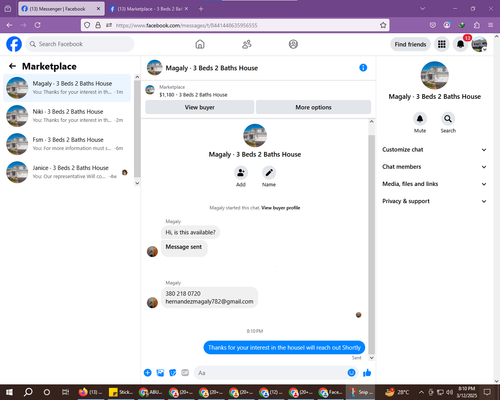Open Magaly 3 Beds 2 Baths conversation

coord(67,88)
